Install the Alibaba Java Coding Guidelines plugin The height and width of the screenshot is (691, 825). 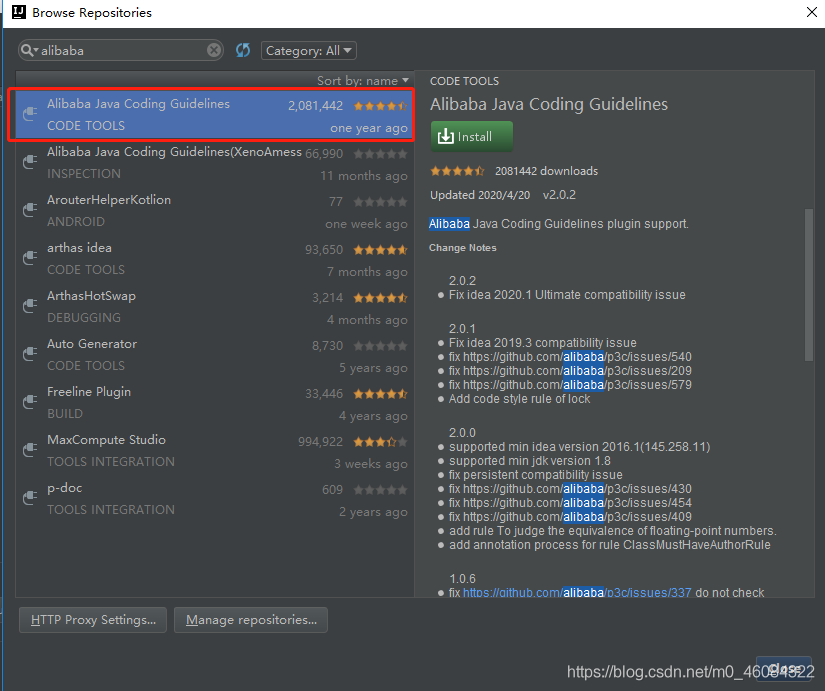tap(471, 136)
